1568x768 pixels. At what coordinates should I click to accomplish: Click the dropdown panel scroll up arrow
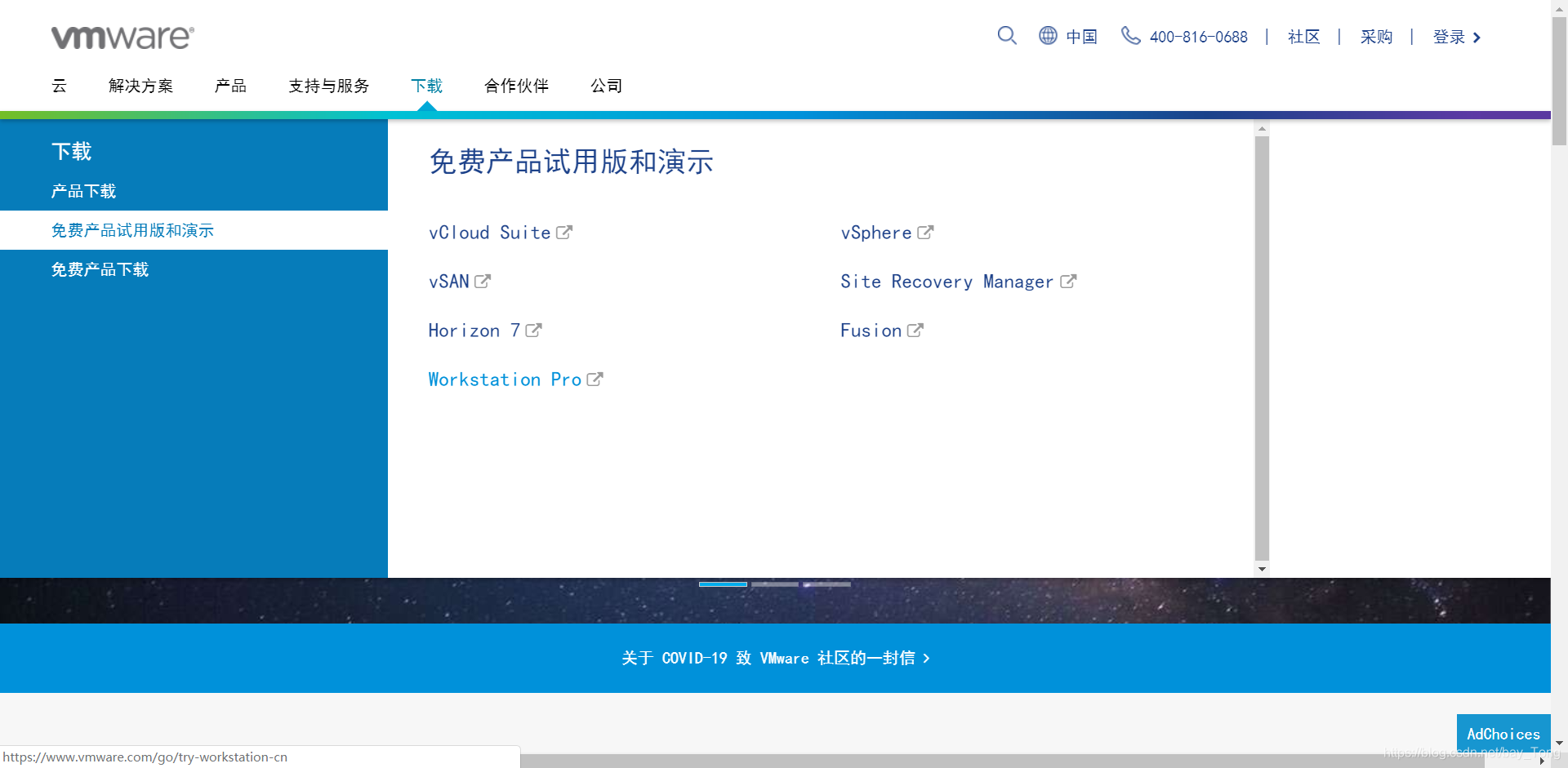point(1262,128)
